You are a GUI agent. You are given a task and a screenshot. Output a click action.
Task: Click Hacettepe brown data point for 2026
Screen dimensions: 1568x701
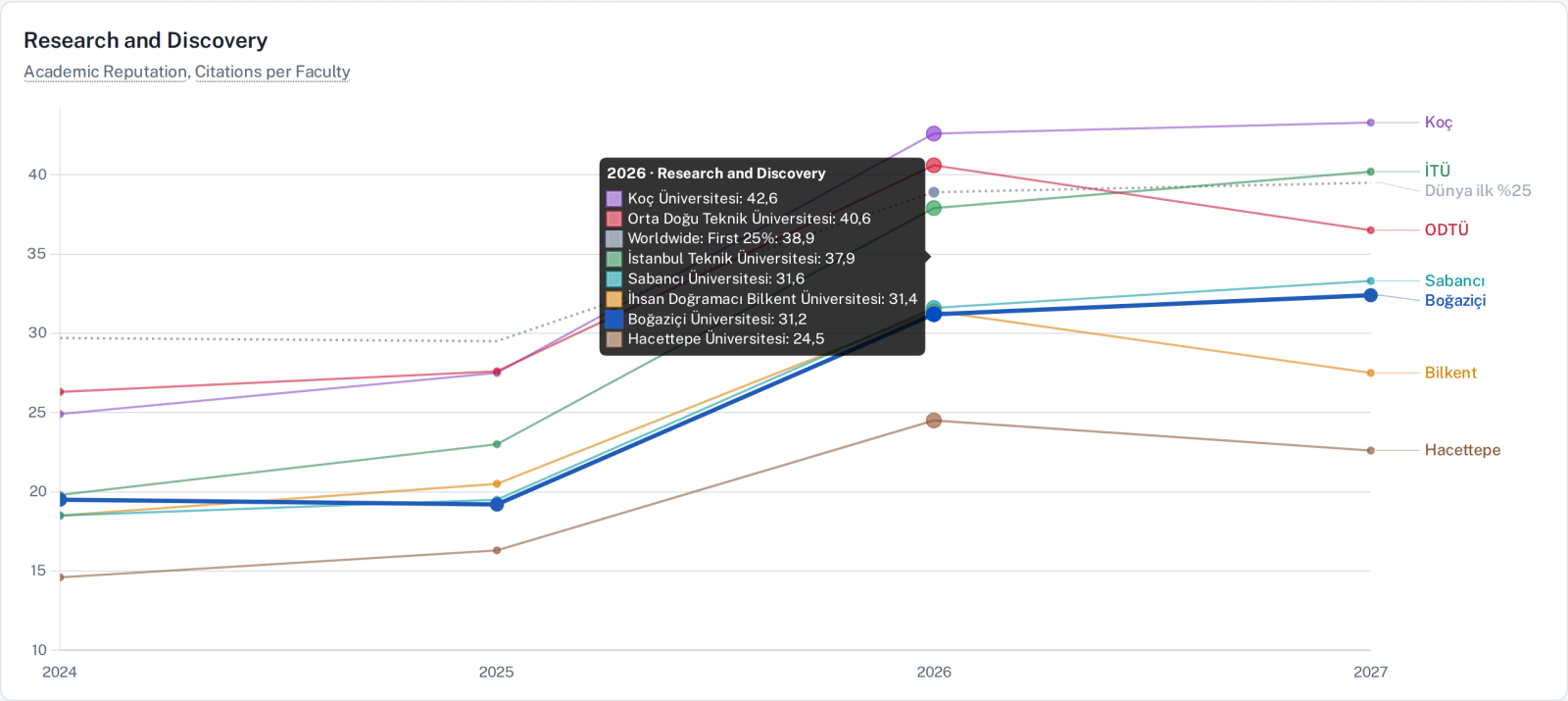(x=934, y=421)
